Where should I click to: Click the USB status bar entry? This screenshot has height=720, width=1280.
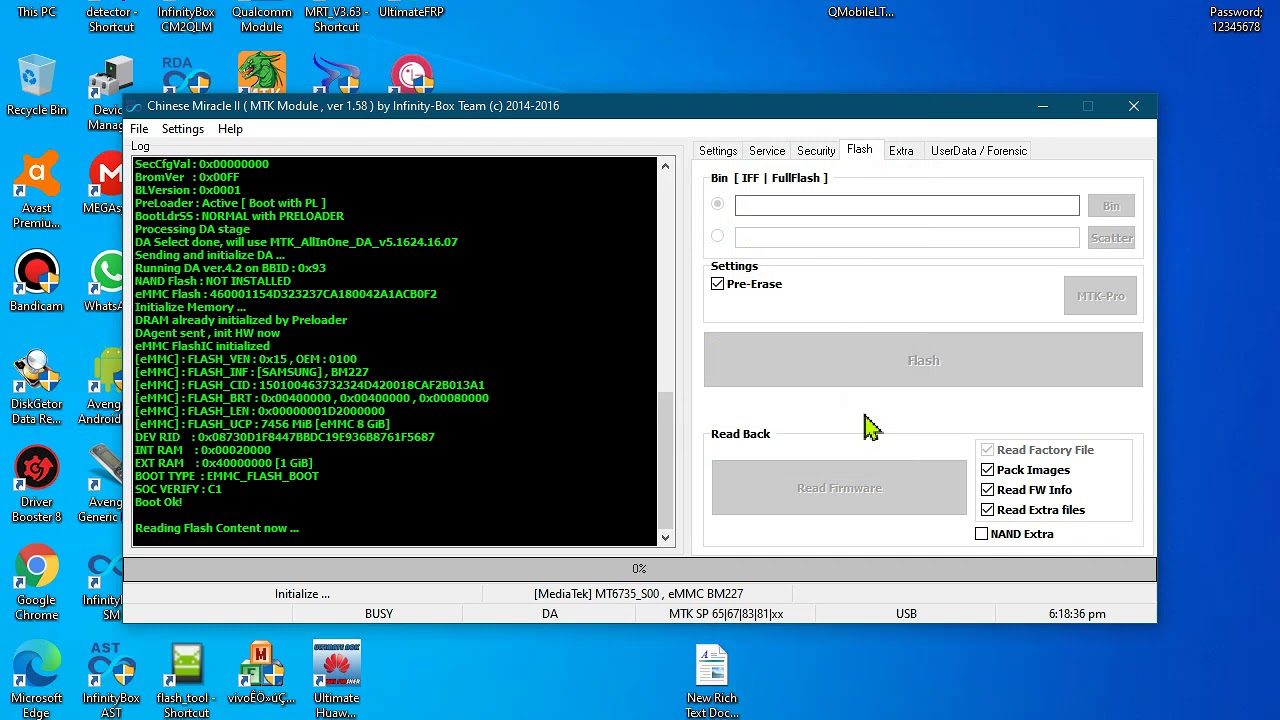click(x=906, y=614)
